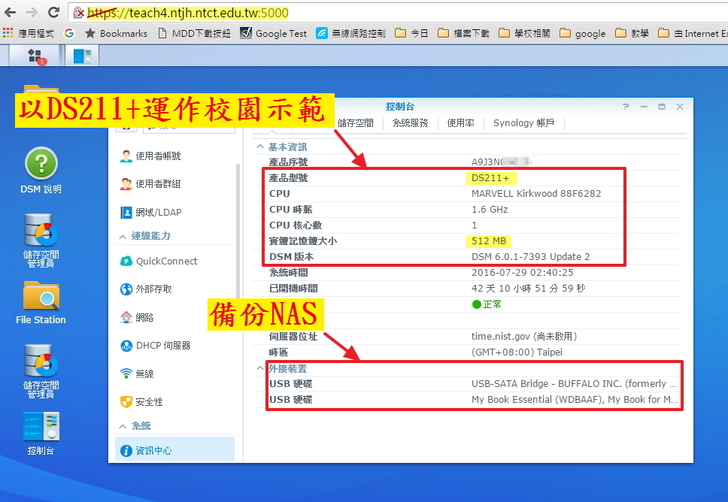
Task: Click the address bar URL
Action: [188, 13]
